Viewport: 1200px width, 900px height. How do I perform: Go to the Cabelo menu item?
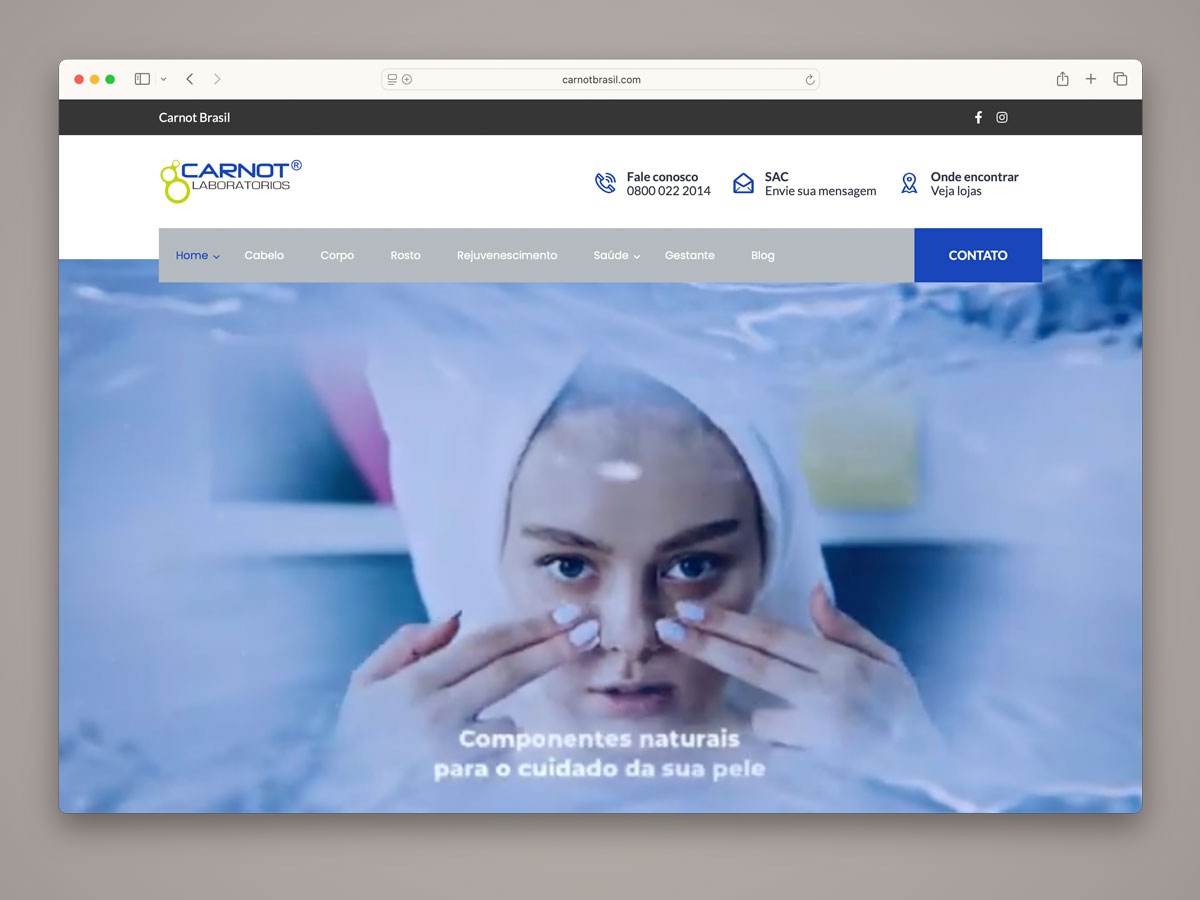click(x=264, y=256)
